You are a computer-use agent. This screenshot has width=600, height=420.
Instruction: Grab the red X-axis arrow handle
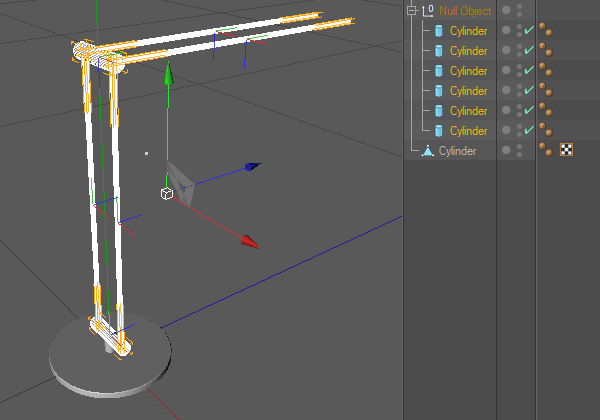pyautogui.click(x=250, y=242)
